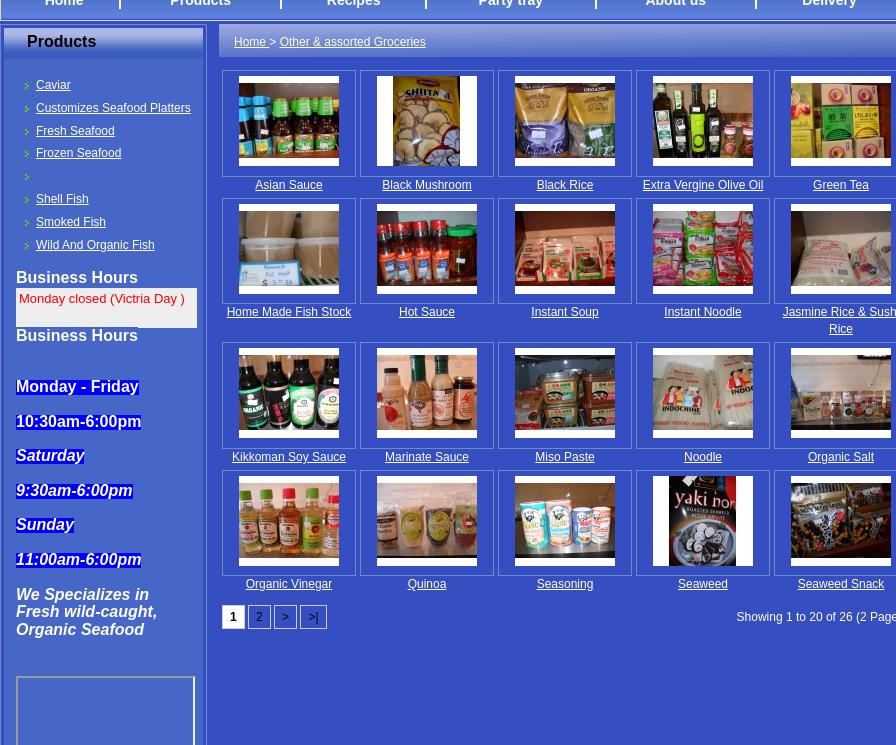The height and width of the screenshot is (745, 896).
Task: View the Kikkoman Soy Sauce product image
Action: point(289,393)
